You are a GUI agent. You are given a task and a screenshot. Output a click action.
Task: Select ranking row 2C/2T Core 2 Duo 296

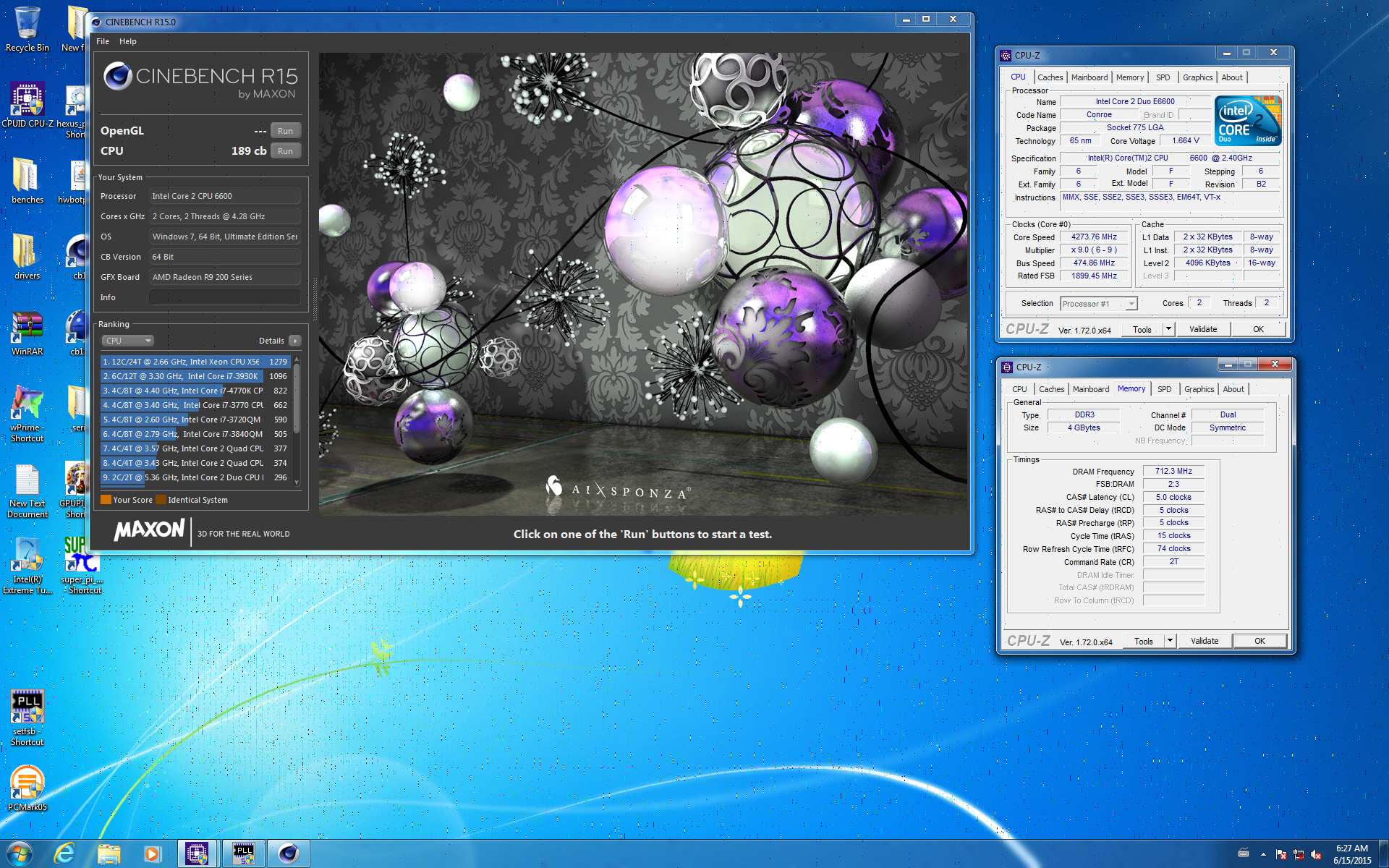(195, 477)
